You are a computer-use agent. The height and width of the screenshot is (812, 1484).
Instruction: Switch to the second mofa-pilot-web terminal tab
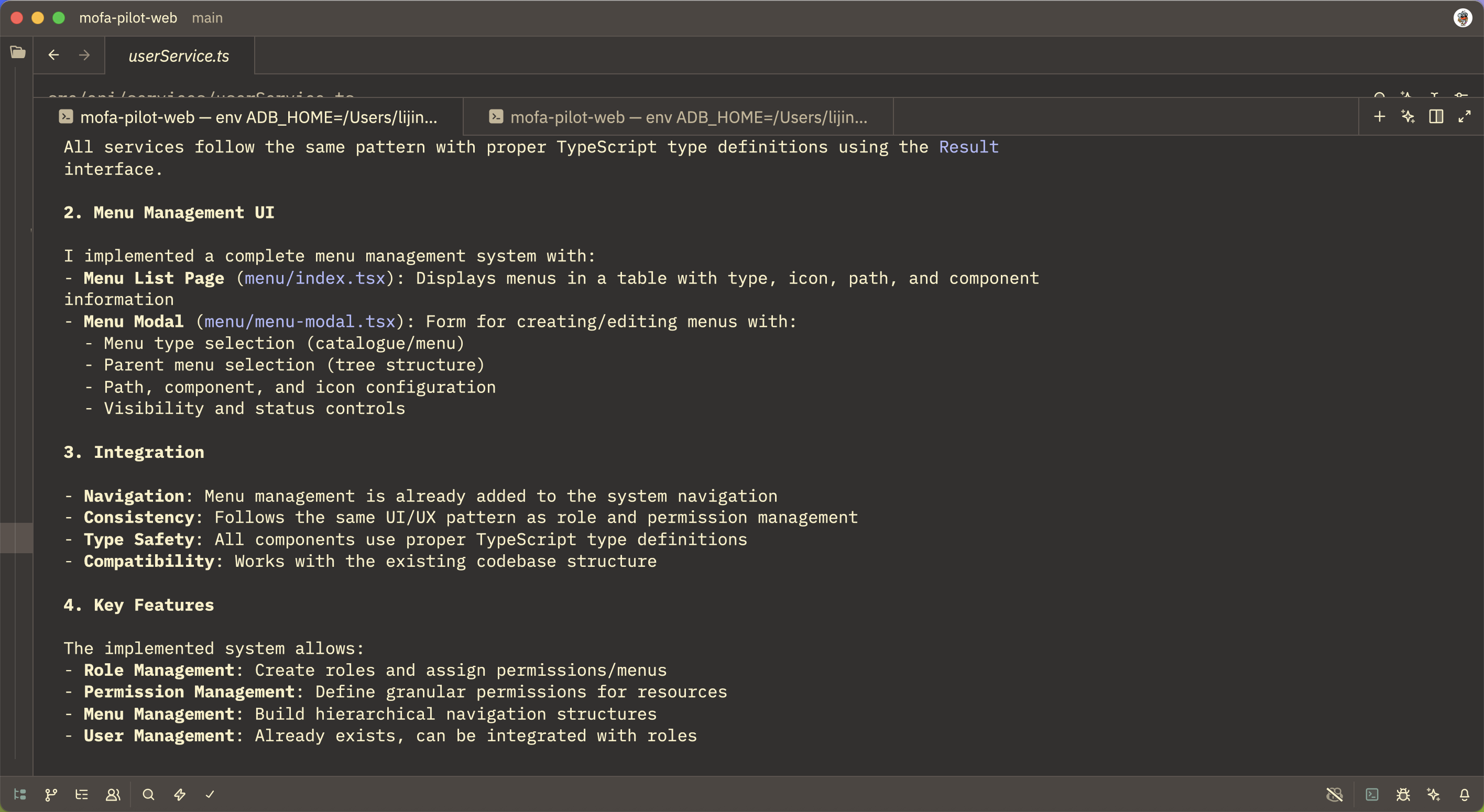[x=678, y=117]
